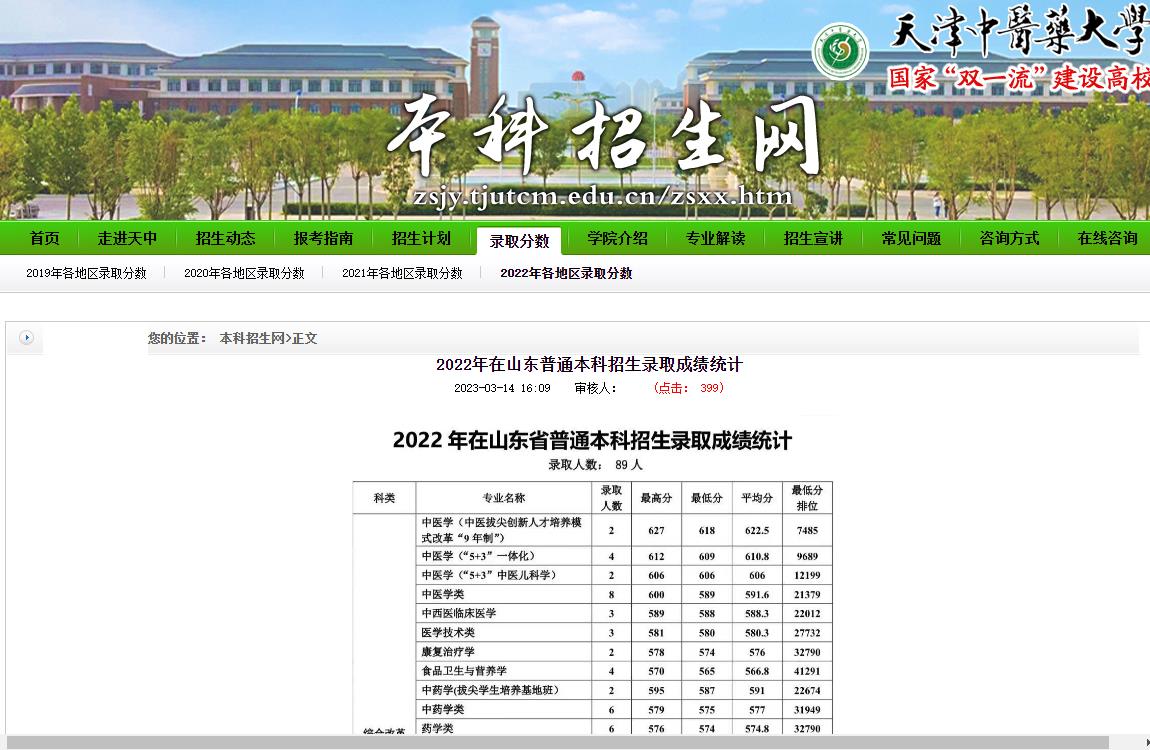Click the 最高分 column header

coord(656,498)
